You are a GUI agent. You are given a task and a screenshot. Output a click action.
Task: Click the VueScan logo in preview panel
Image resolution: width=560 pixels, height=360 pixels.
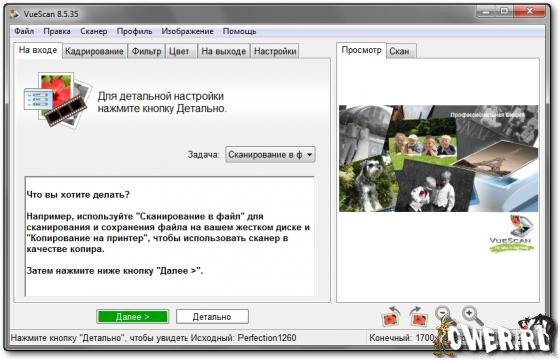click(x=511, y=234)
